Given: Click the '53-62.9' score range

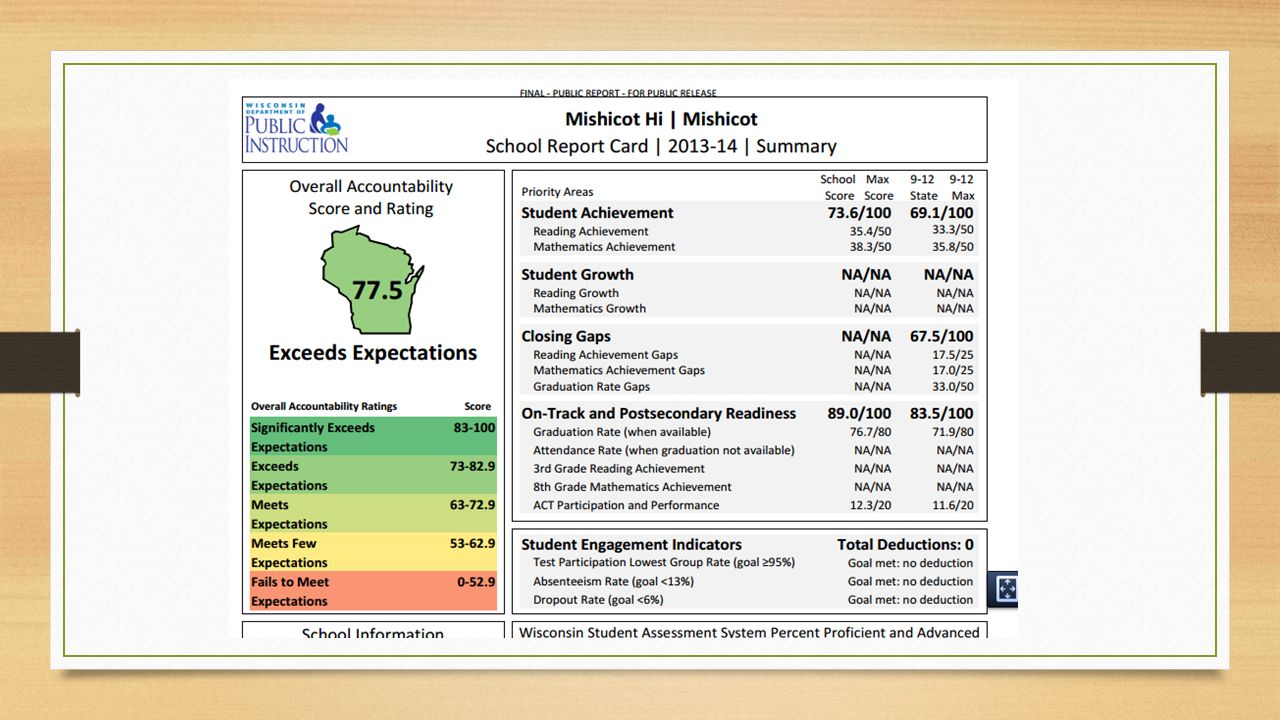Looking at the screenshot, I should (x=473, y=543).
